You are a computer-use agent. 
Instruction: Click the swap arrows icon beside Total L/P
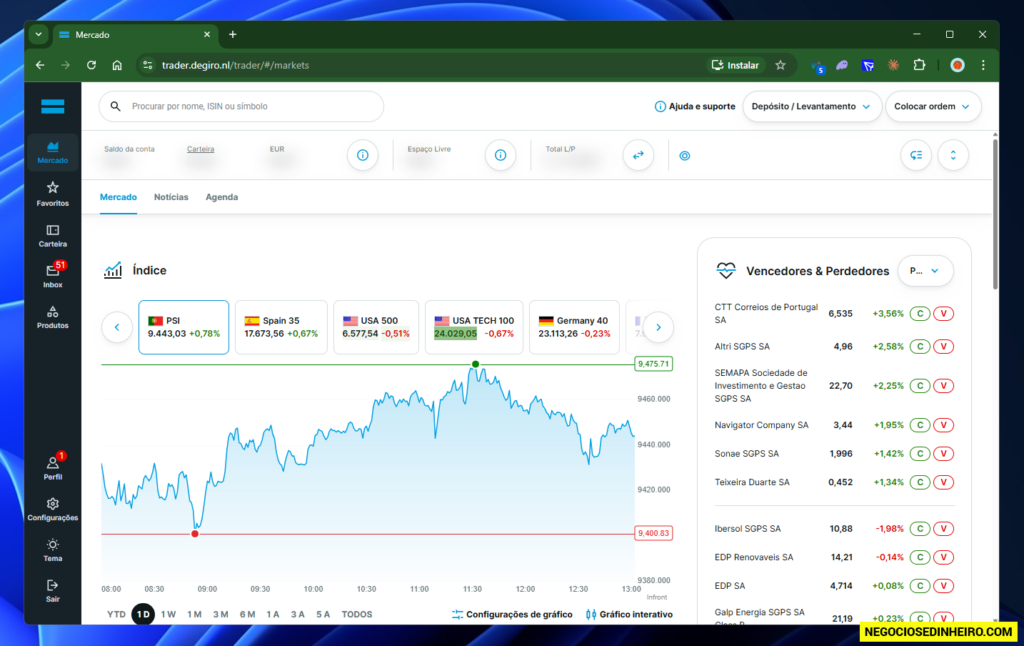[x=638, y=155]
